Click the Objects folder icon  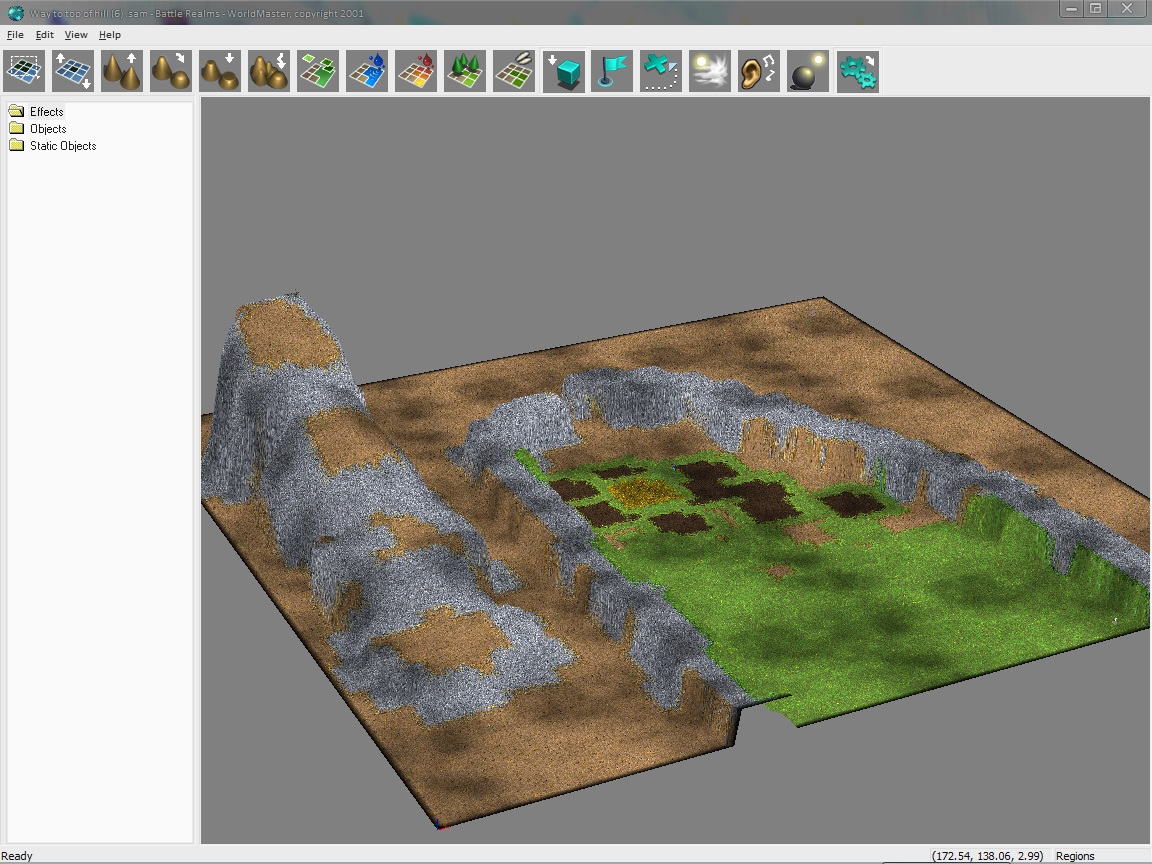click(16, 128)
